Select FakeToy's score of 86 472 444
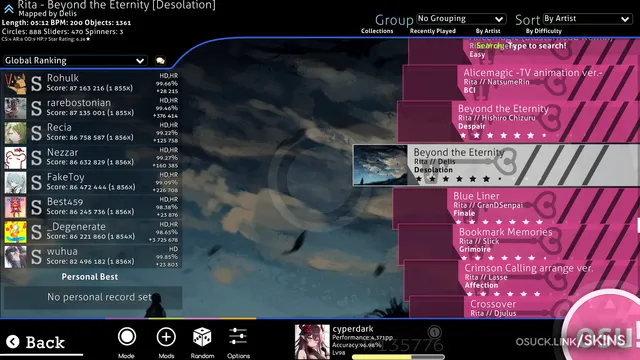This screenshot has height=360, width=640. point(92,182)
